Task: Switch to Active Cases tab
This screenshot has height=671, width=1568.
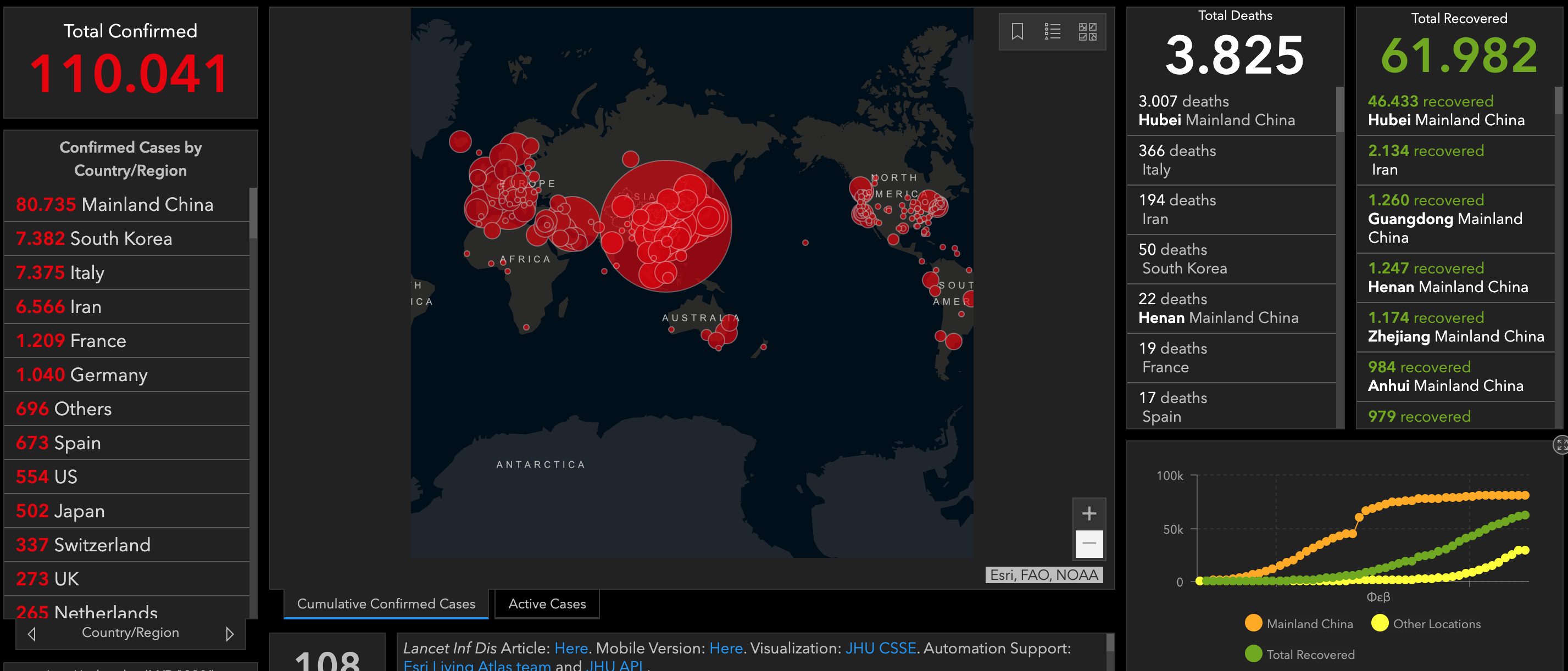Action: (x=547, y=603)
